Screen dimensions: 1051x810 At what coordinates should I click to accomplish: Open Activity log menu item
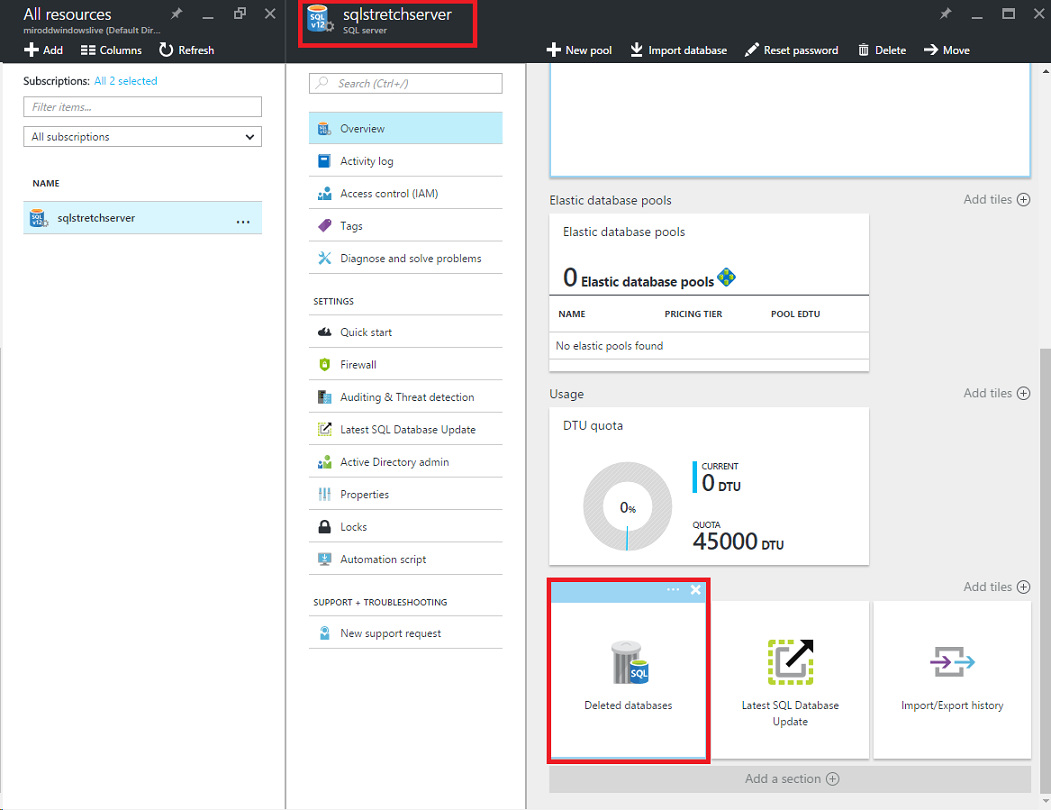coord(366,161)
